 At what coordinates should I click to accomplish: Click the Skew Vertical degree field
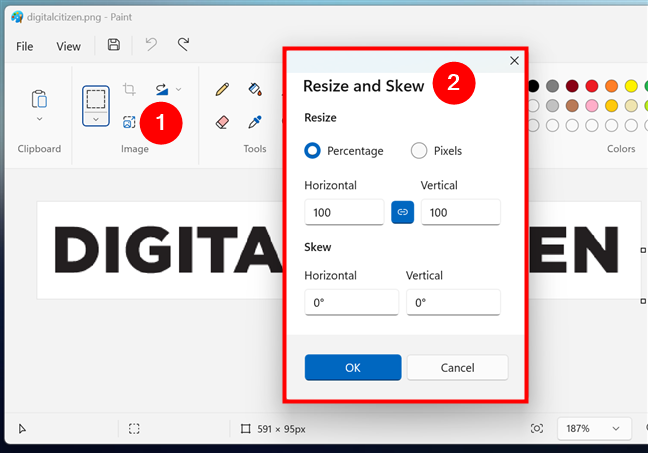tap(453, 302)
